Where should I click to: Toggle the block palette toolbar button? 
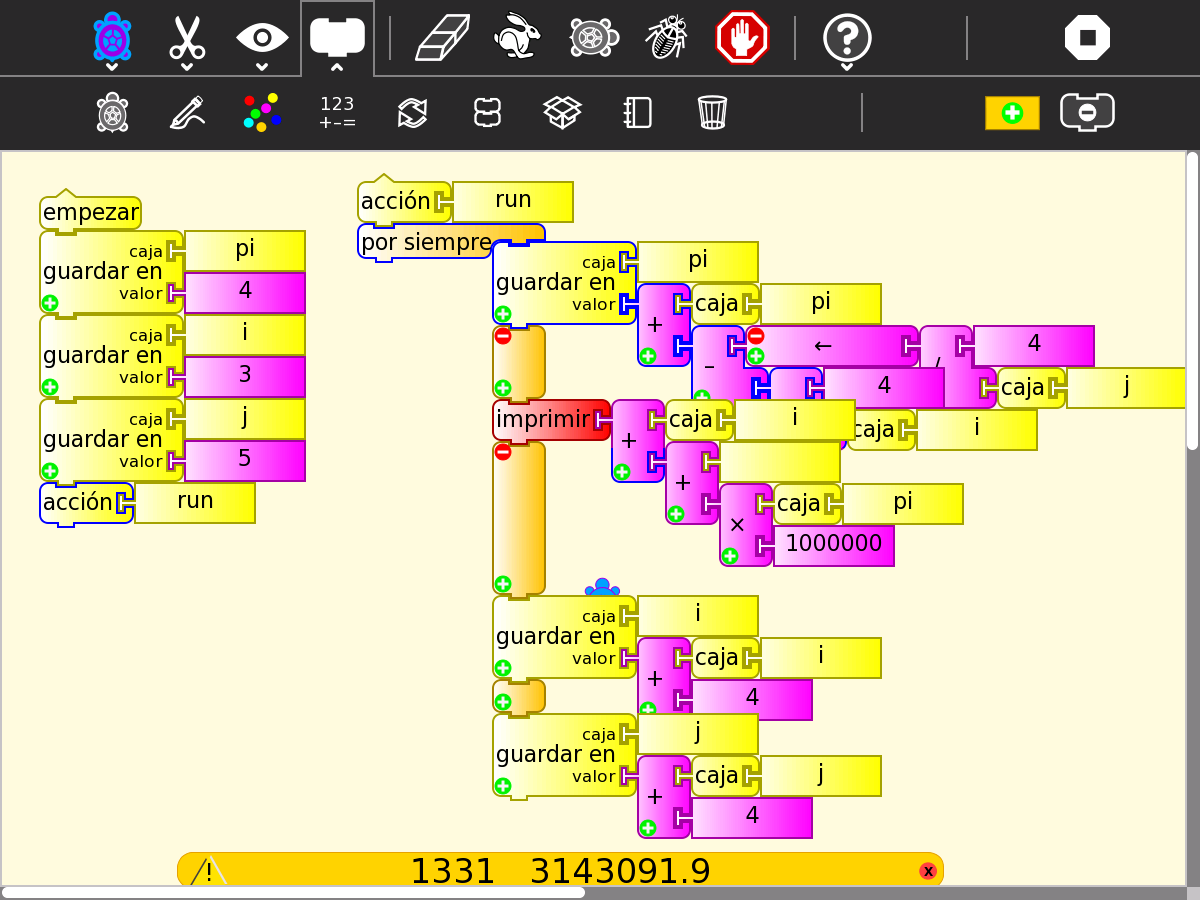(337, 37)
